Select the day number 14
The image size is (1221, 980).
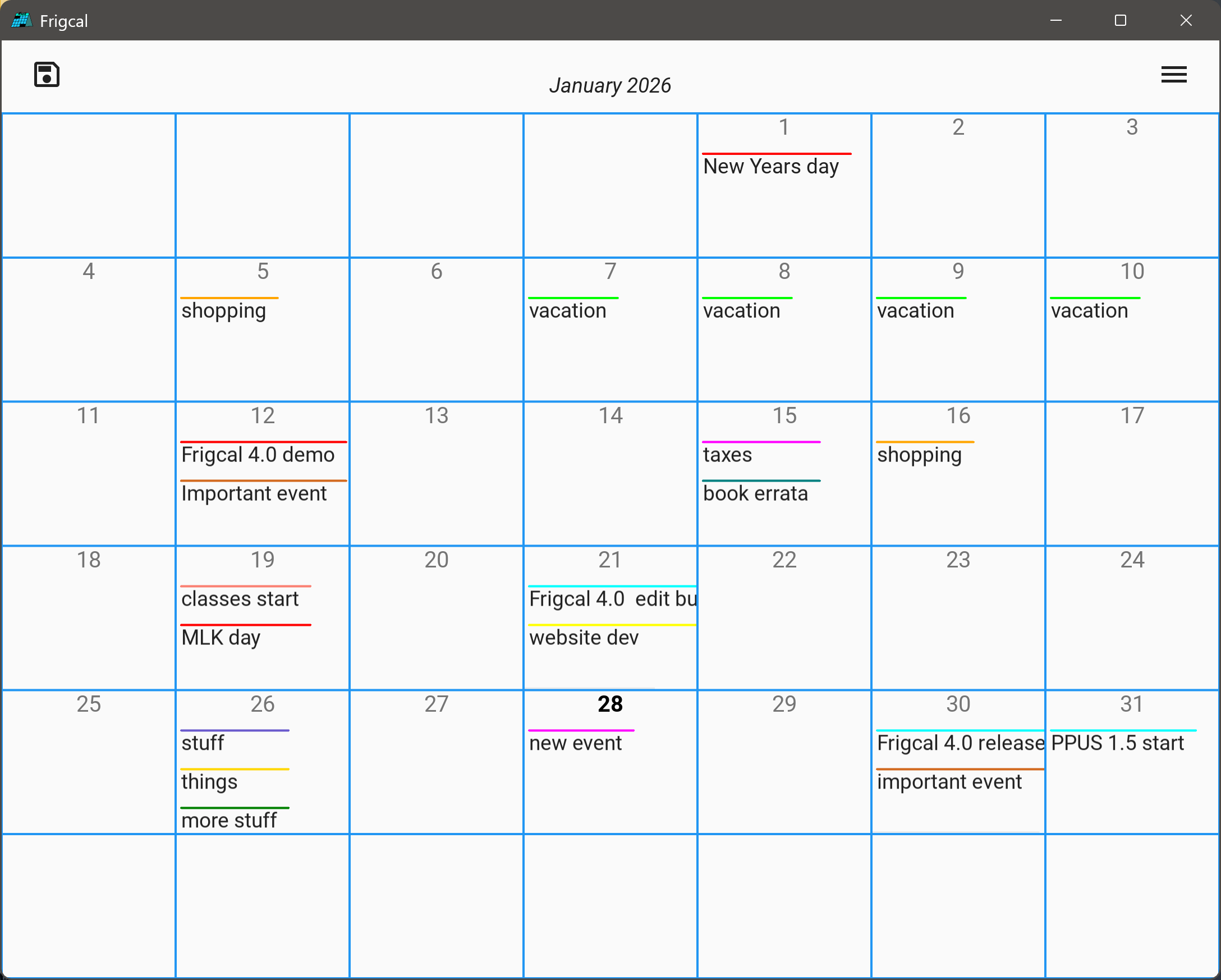coord(610,416)
